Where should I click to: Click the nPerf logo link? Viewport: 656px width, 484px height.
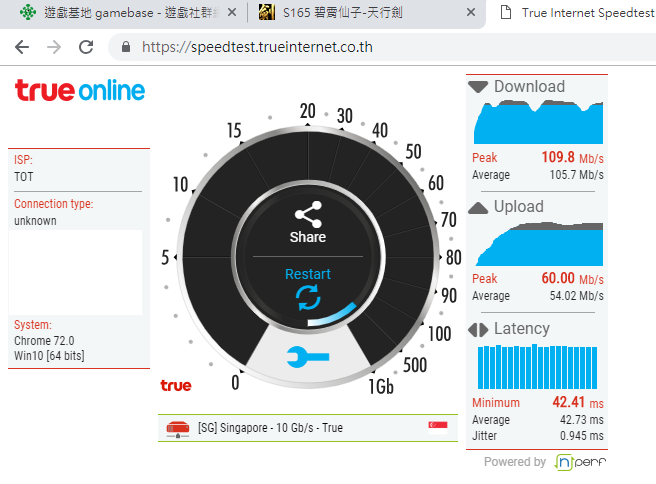pyautogui.click(x=580, y=462)
